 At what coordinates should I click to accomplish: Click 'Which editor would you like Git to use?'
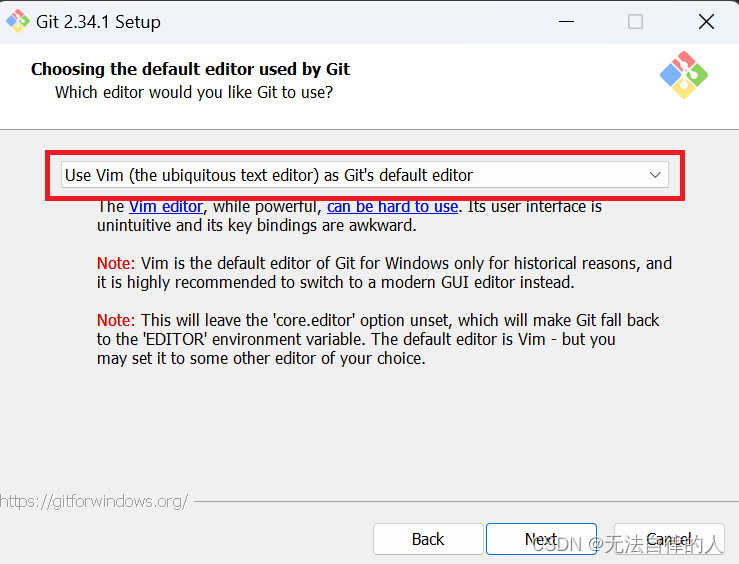[x=194, y=92]
